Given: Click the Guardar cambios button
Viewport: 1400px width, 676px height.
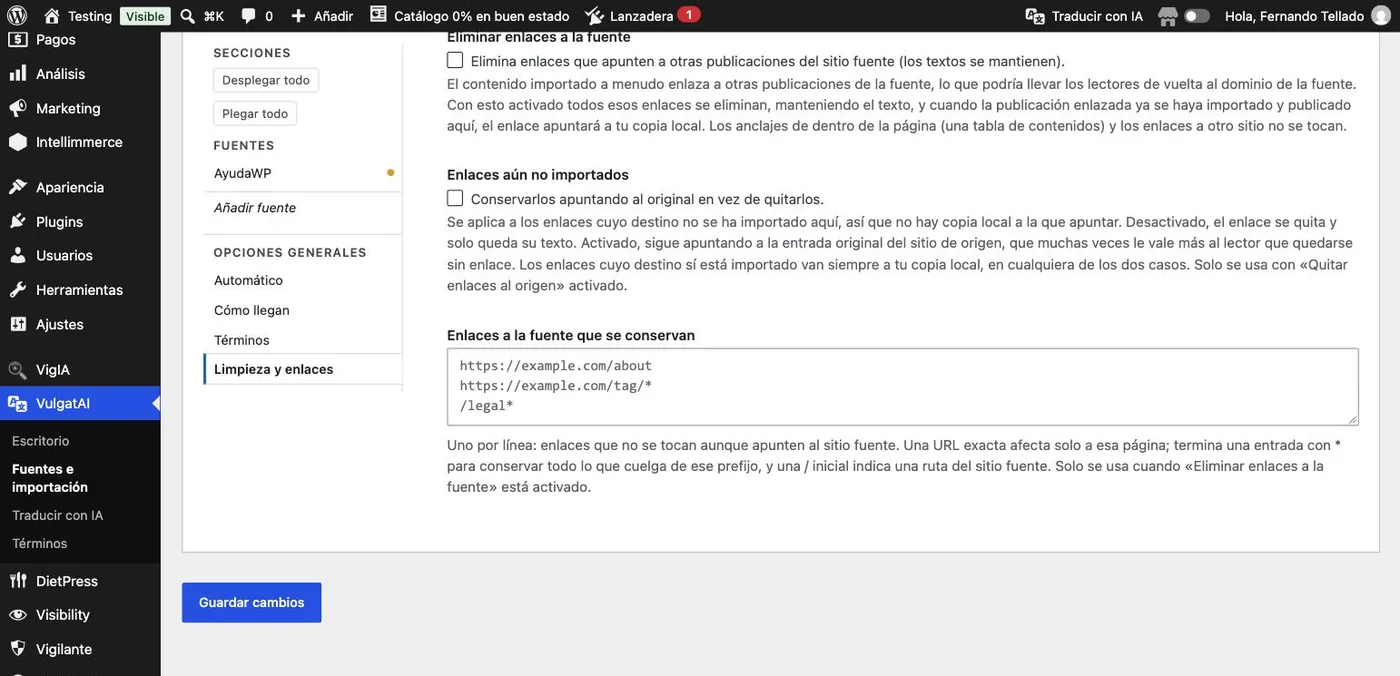Looking at the screenshot, I should (x=252, y=603).
